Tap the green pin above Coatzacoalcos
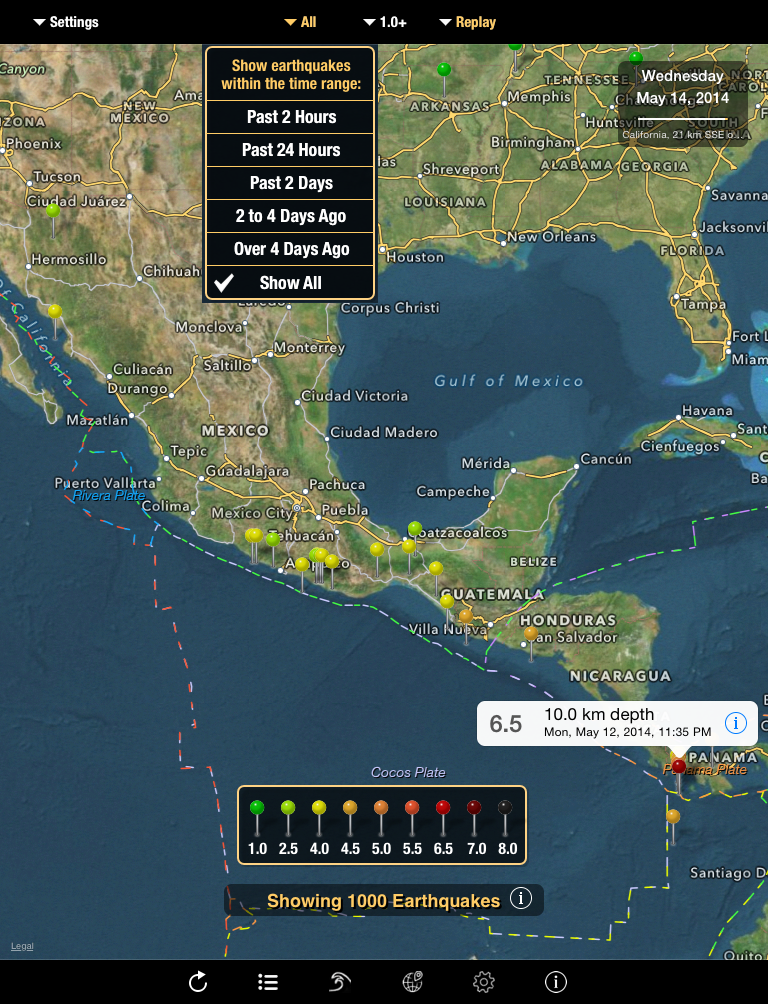 (415, 528)
